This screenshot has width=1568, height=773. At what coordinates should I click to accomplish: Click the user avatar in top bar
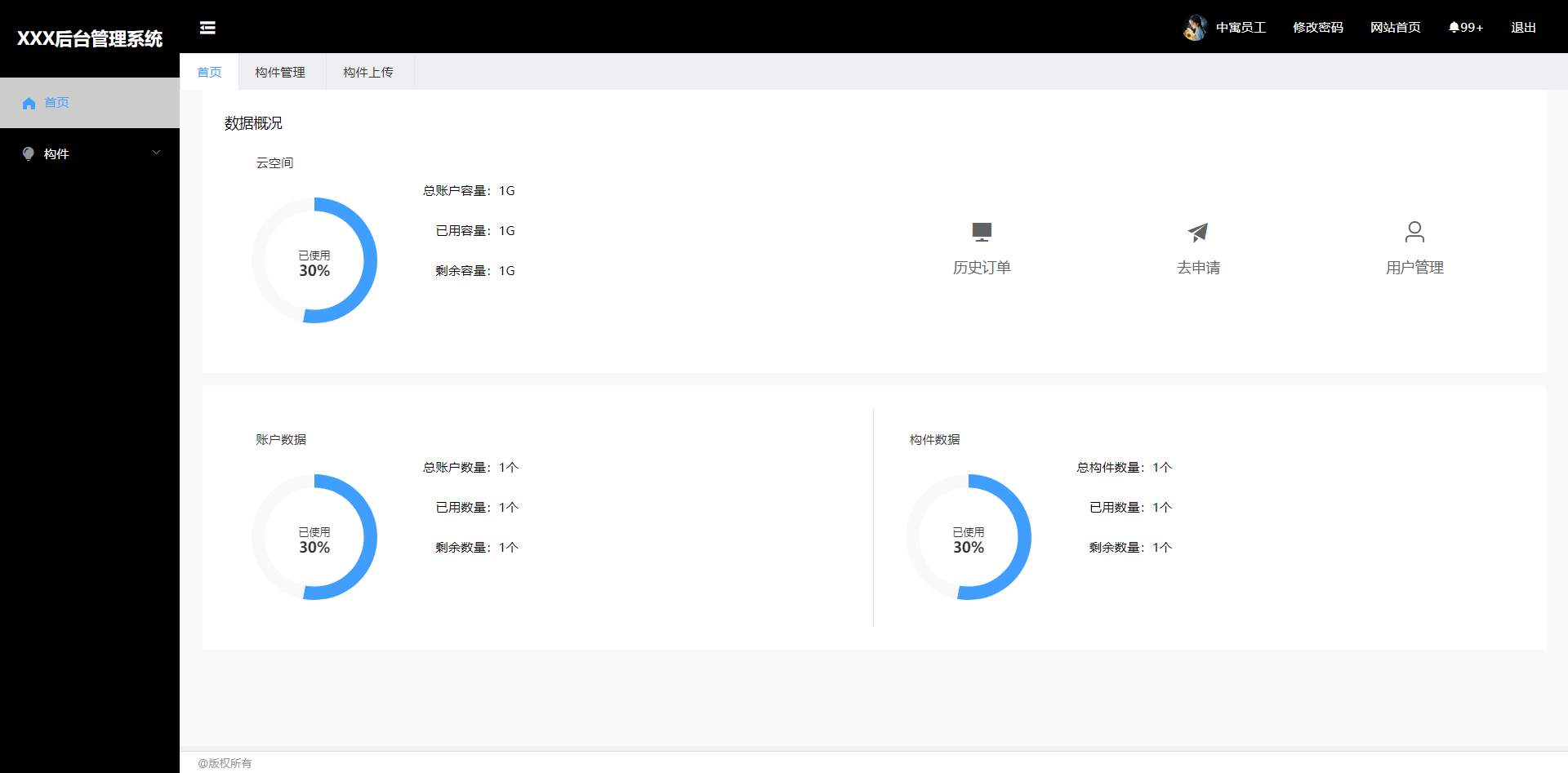pos(1195,27)
